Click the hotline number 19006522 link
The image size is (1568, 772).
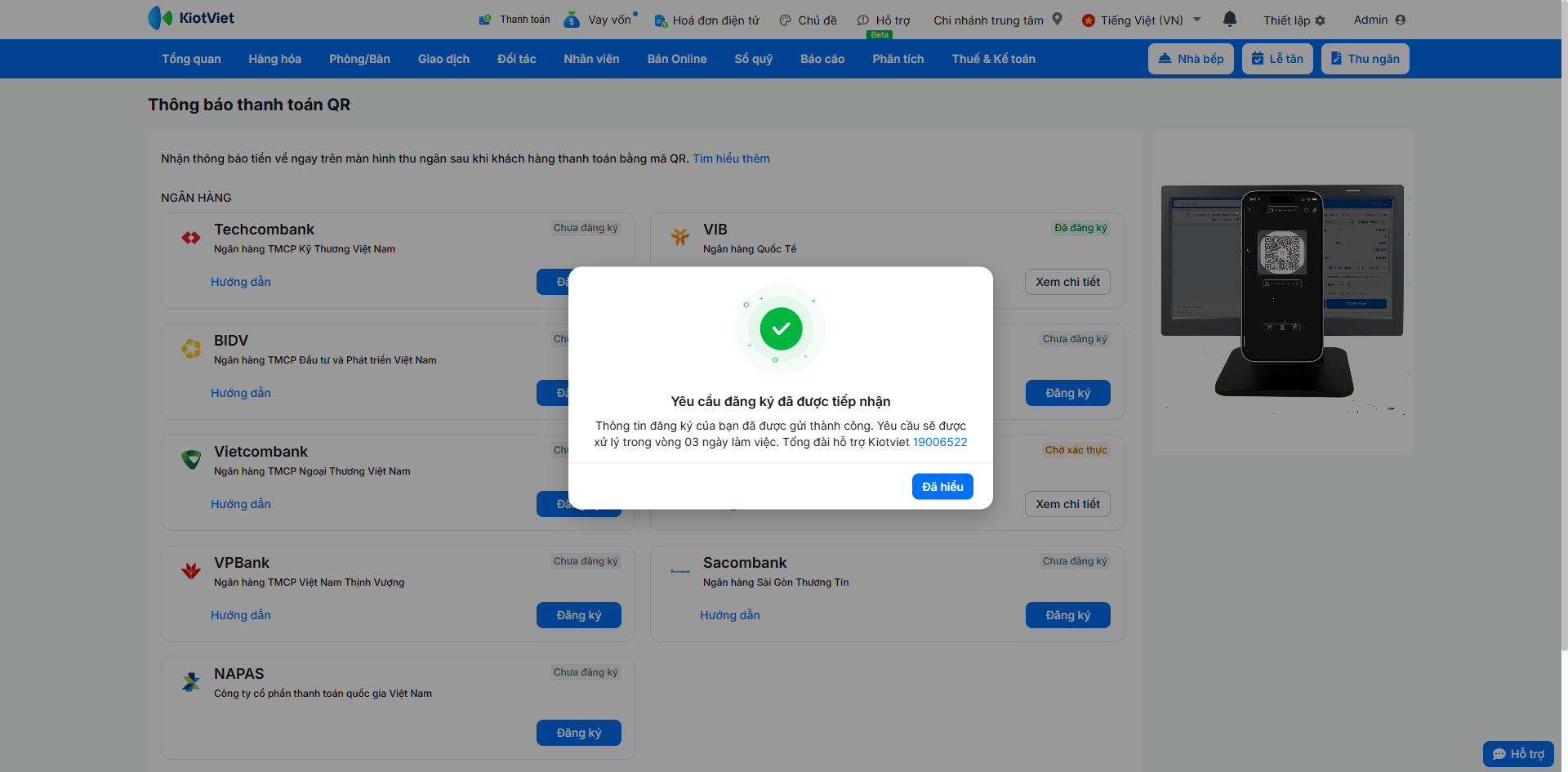(940, 442)
